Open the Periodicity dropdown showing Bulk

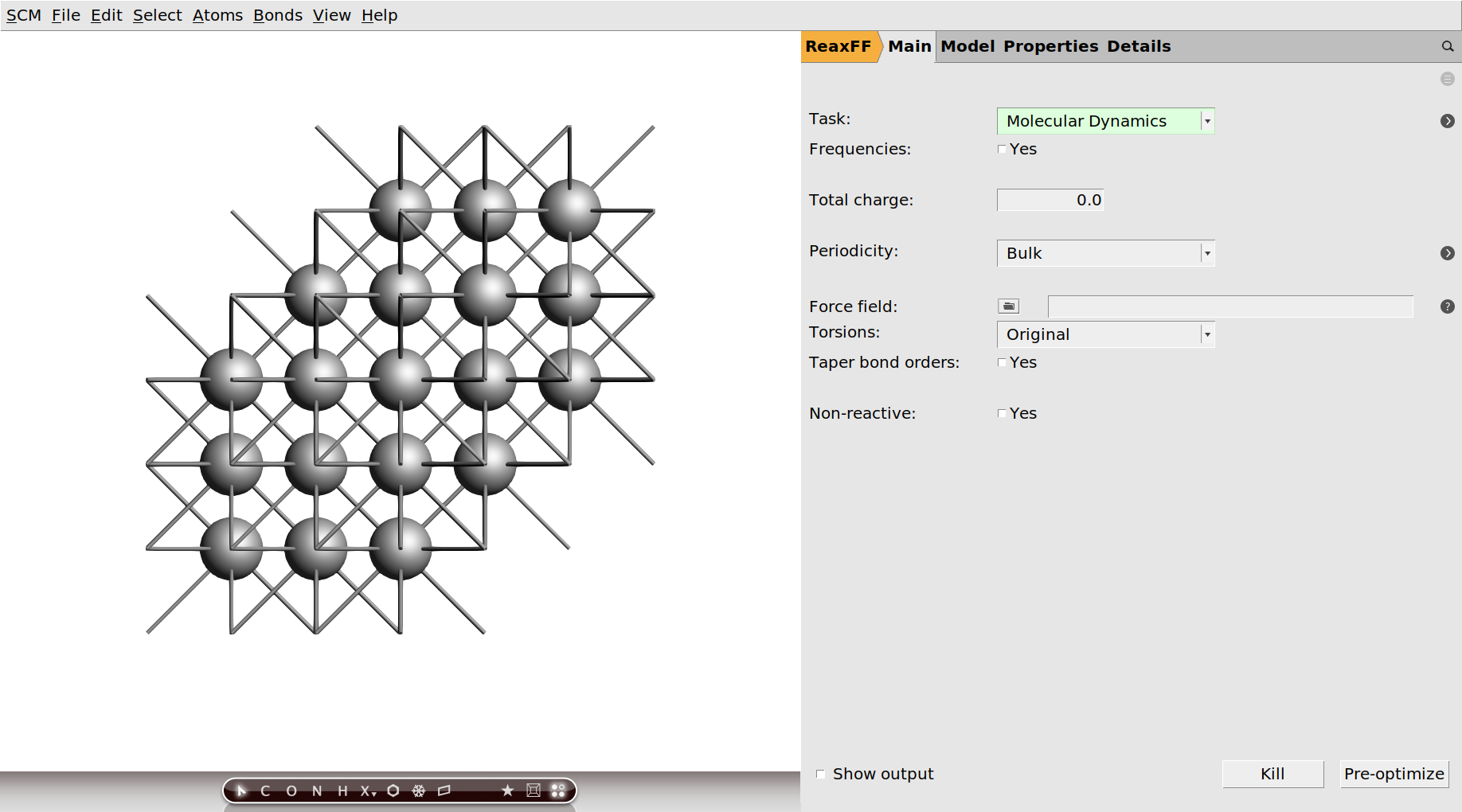(1105, 253)
